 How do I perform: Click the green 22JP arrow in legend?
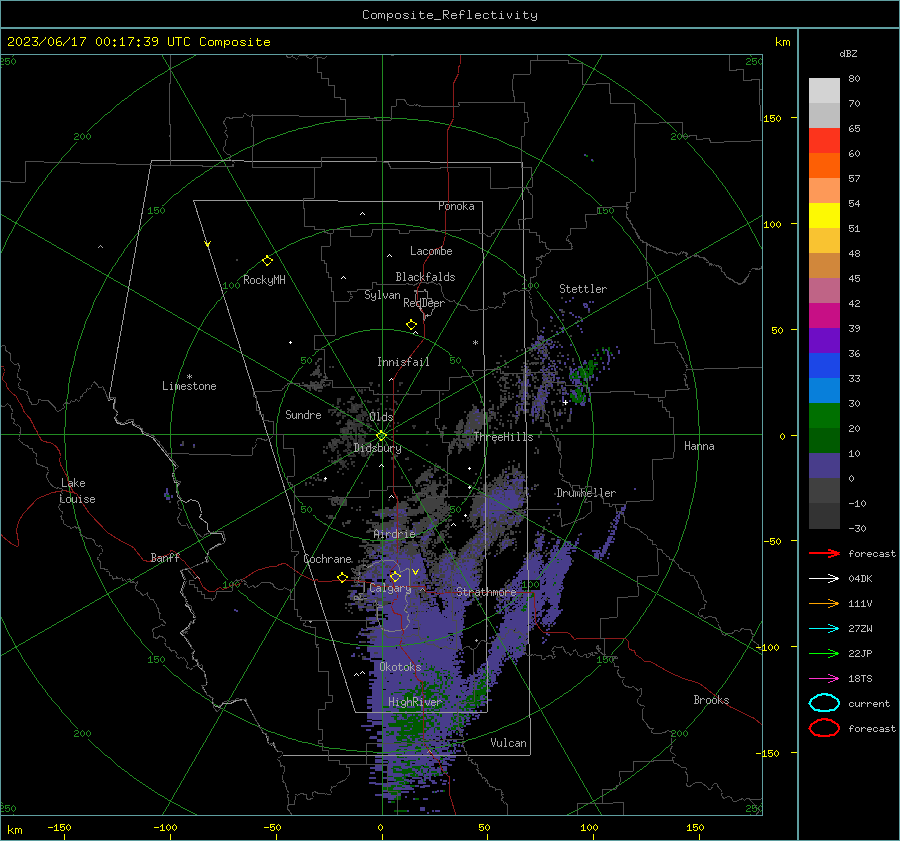coord(824,653)
